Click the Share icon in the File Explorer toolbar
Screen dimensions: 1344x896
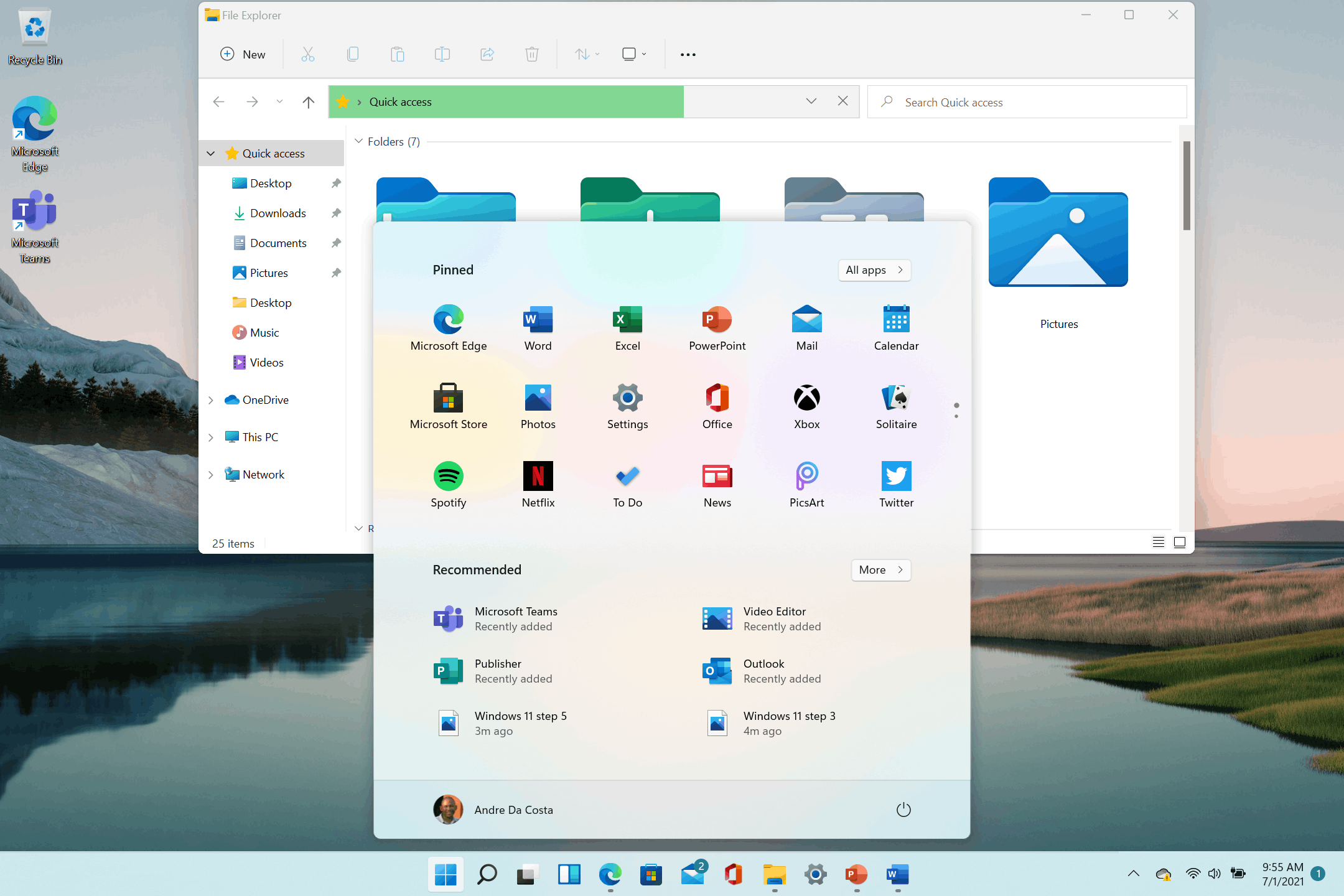tap(487, 54)
